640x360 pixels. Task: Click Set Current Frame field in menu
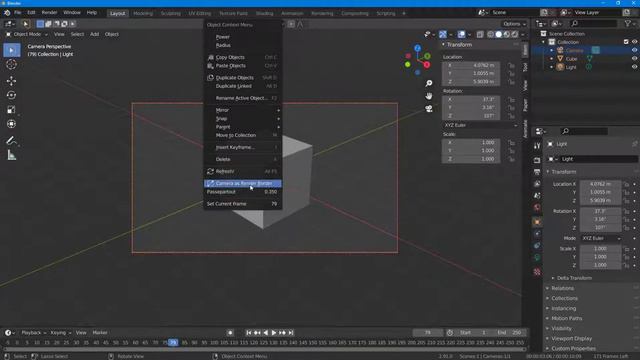tap(242, 204)
